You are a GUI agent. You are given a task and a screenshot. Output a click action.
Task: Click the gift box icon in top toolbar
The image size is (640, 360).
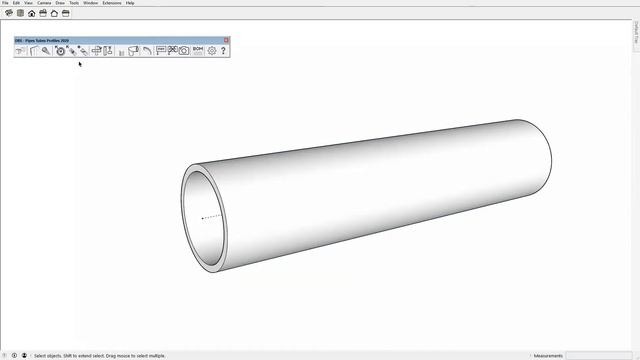pyautogui.click(x=43, y=13)
